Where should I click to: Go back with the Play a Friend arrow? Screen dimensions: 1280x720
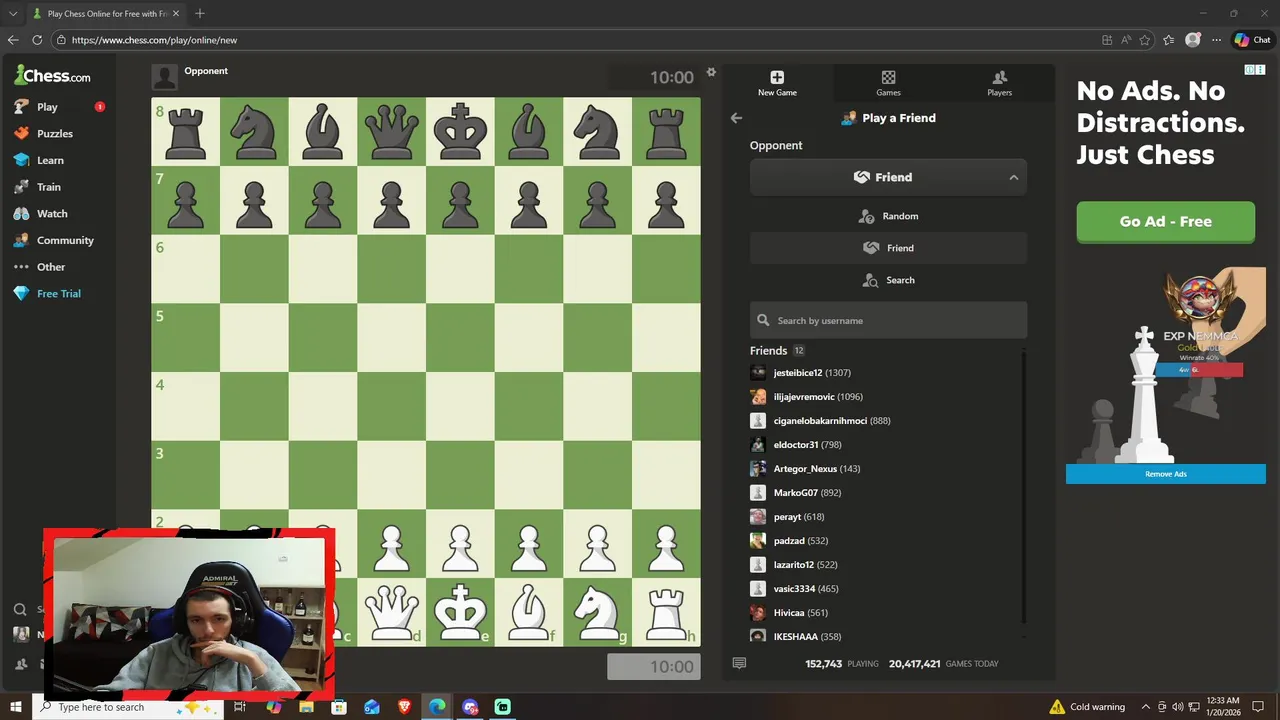[x=736, y=118]
